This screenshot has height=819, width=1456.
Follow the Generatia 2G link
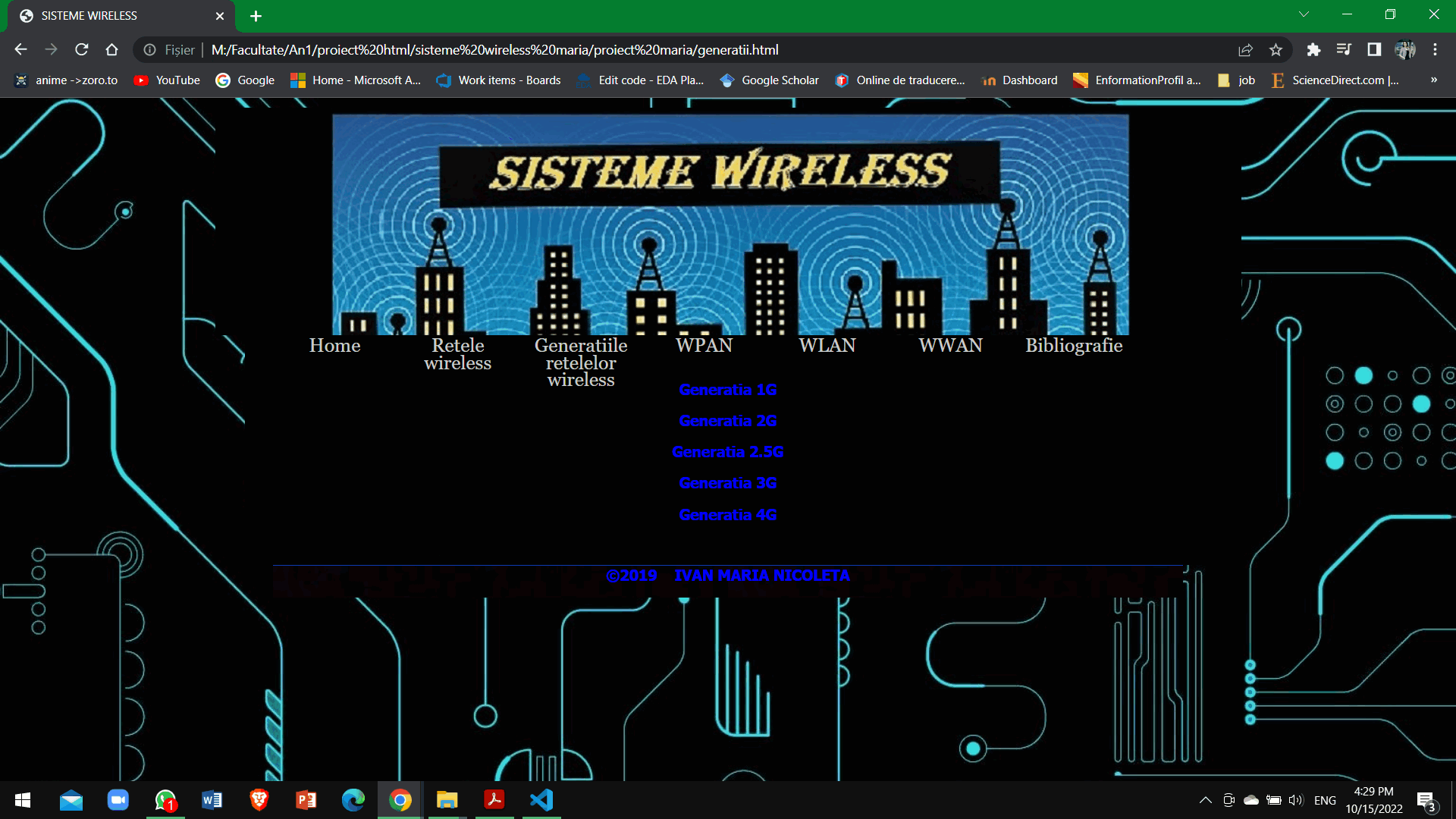click(x=727, y=421)
